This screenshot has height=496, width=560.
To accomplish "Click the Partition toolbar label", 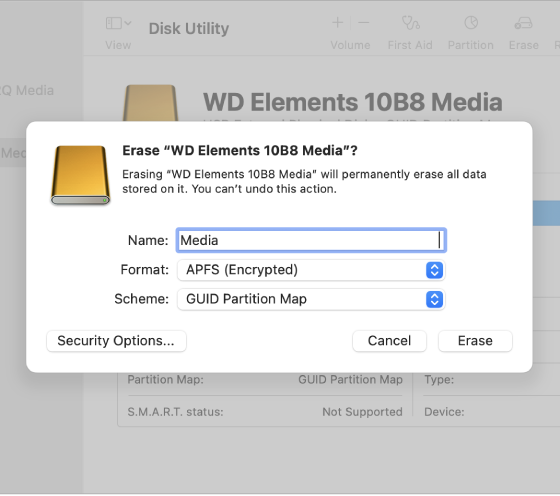I will tap(471, 45).
